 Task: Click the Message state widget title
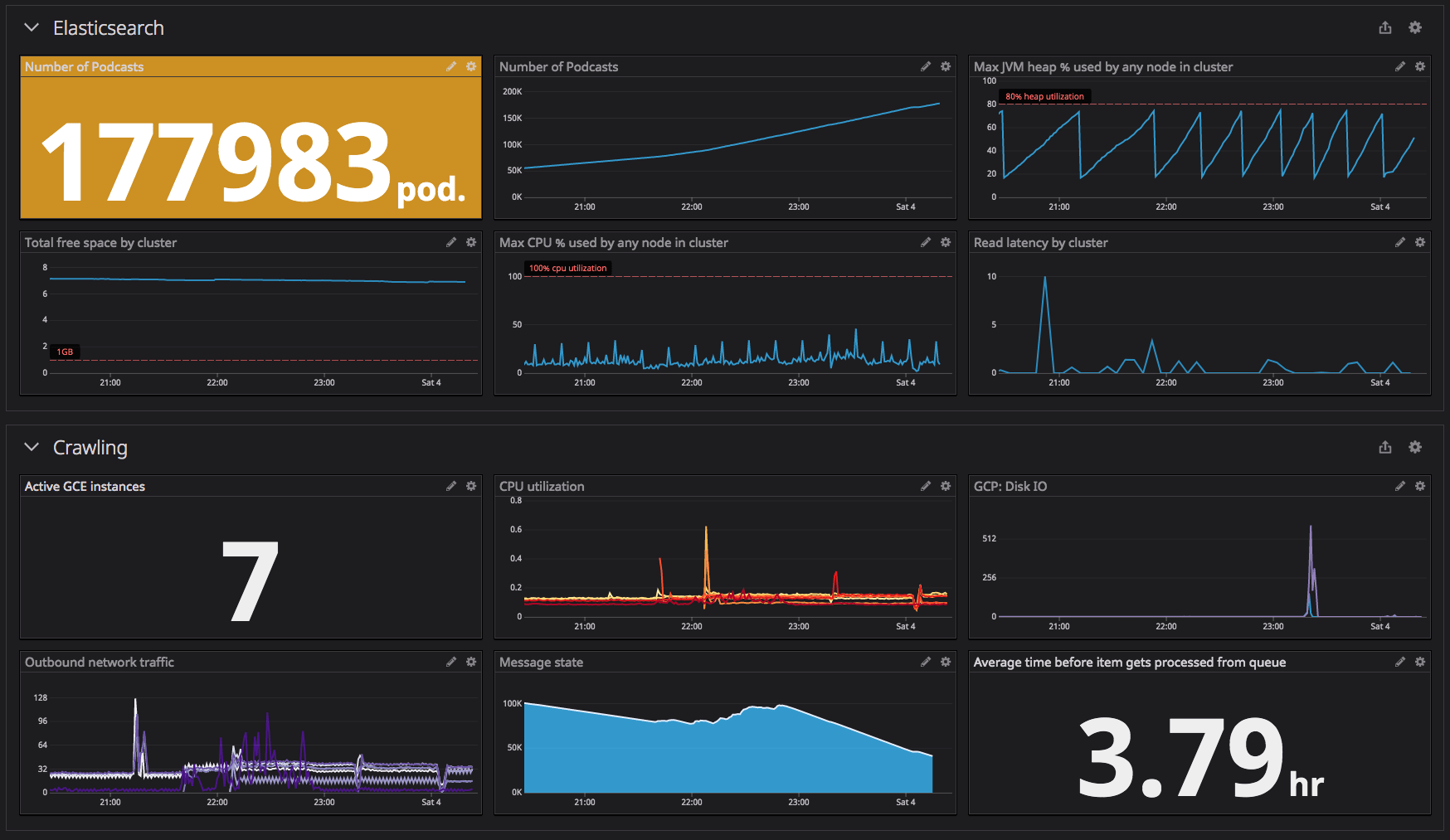pos(541,662)
